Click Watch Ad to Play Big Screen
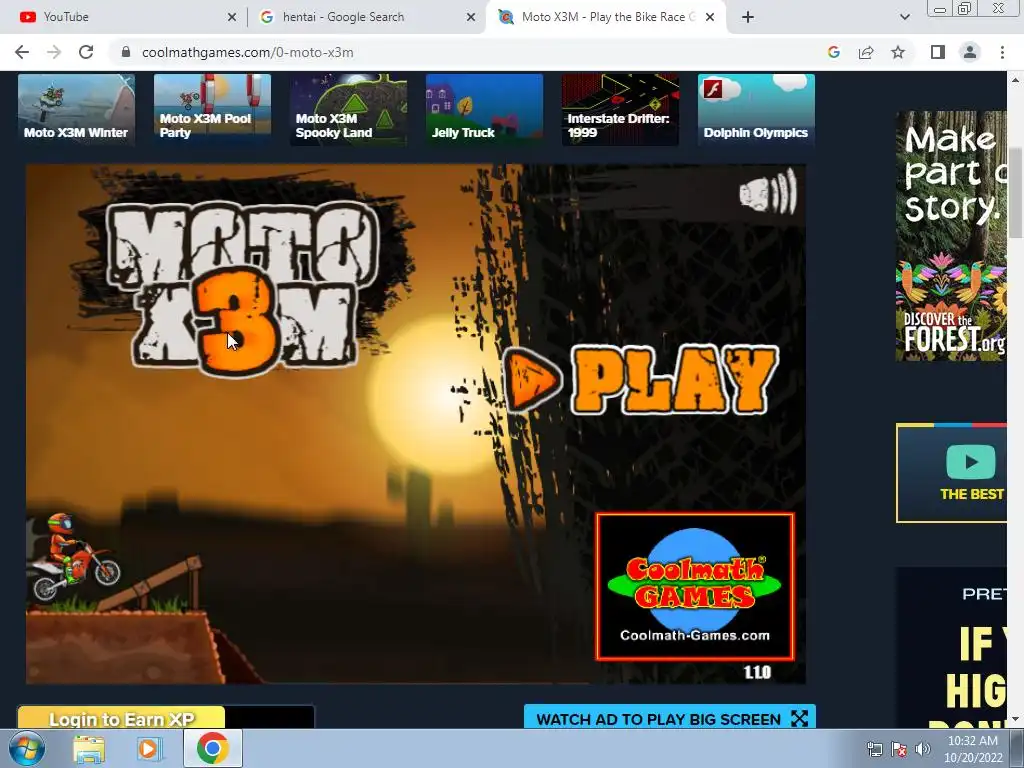Screen dimensions: 1024x768 pos(670,718)
